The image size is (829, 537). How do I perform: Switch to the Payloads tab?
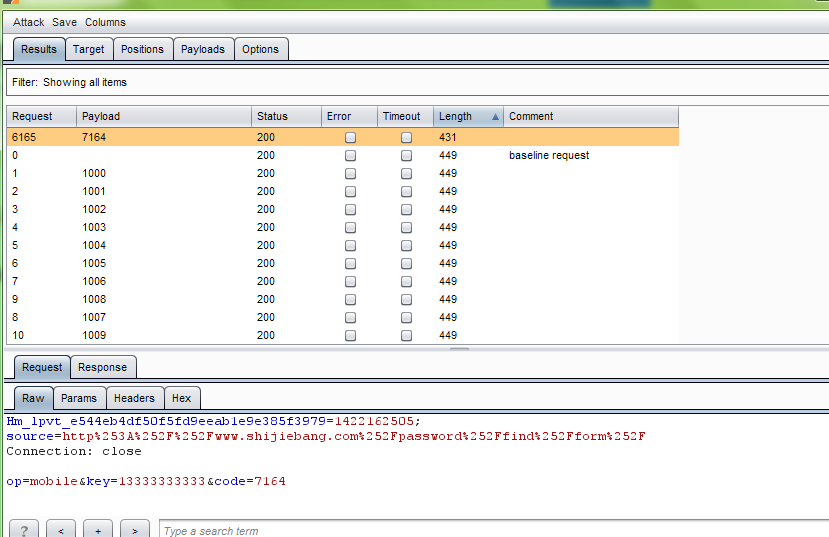pyautogui.click(x=203, y=49)
